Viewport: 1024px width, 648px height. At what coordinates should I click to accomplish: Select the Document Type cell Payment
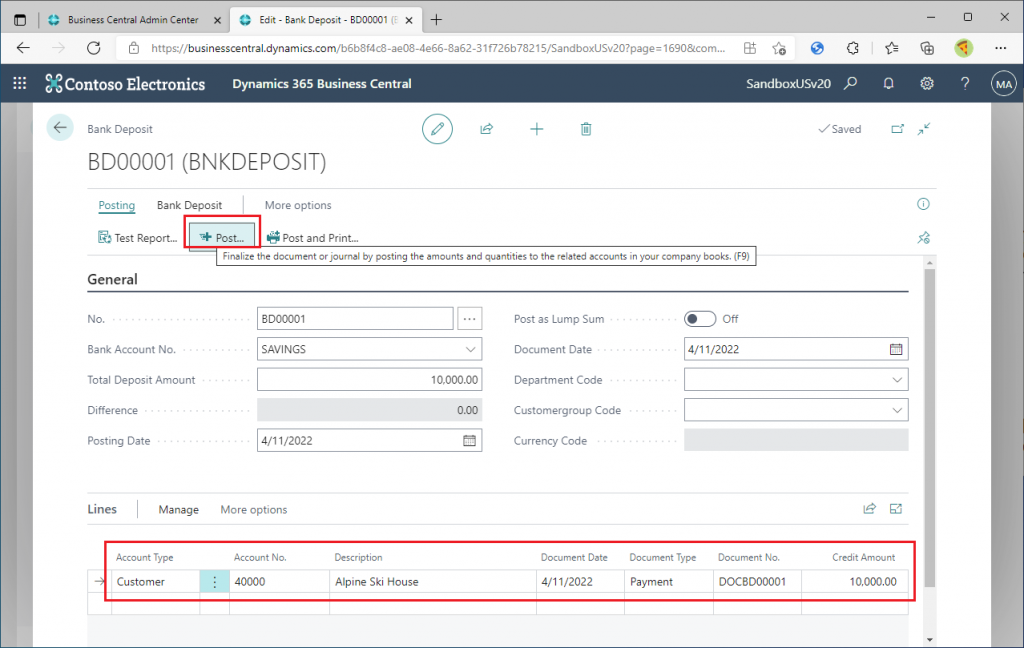[669, 581]
